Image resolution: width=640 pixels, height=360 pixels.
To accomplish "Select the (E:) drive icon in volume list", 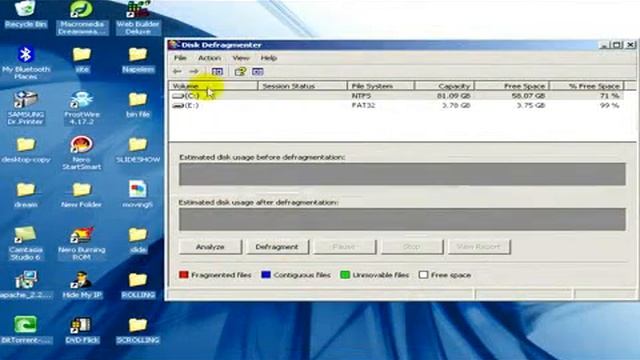I will click(178, 105).
